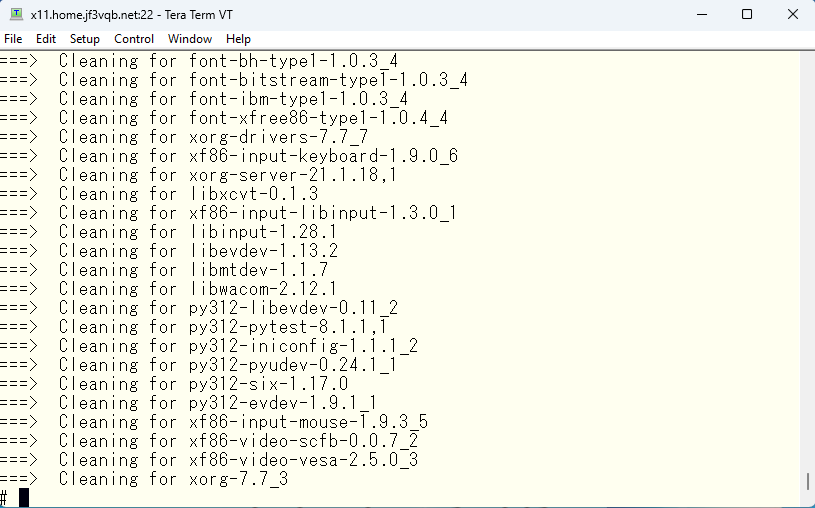The image size is (815, 508).
Task: Click the xorg-server-21.1.18,1 text in terminal
Action: (x=293, y=175)
